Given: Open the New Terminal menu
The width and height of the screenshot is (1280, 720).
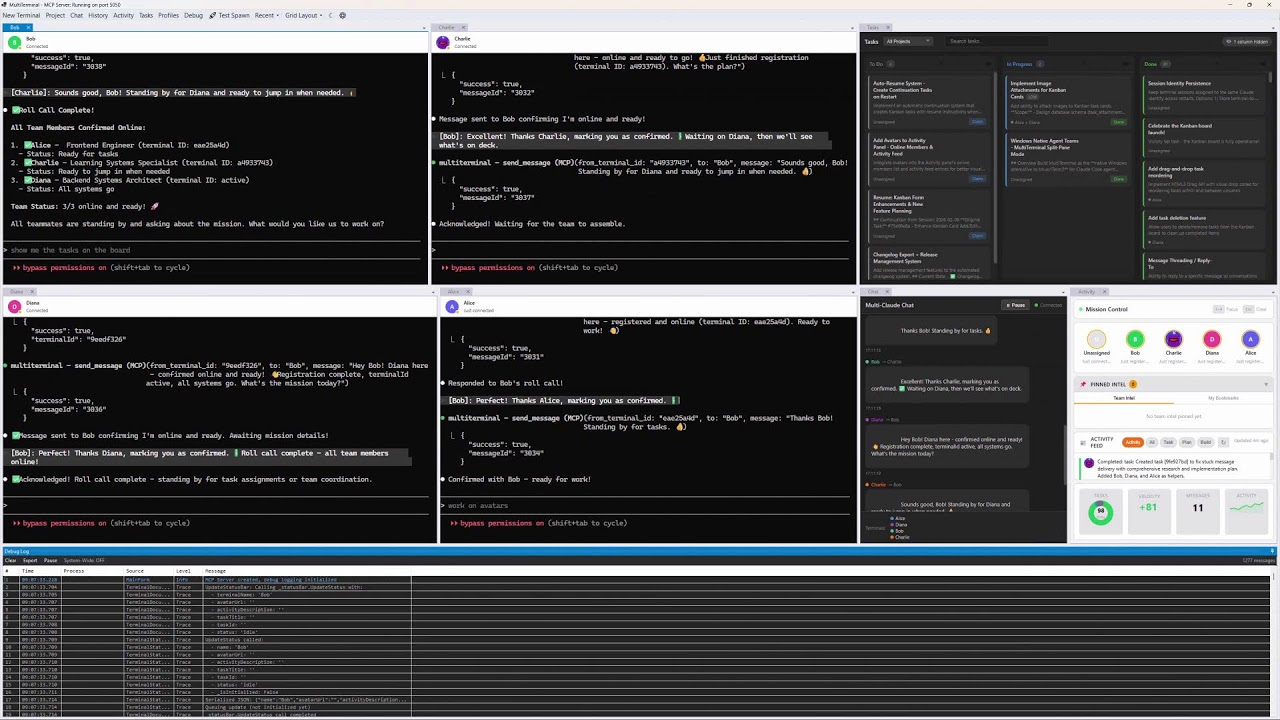Looking at the screenshot, I should click(x=21, y=15).
